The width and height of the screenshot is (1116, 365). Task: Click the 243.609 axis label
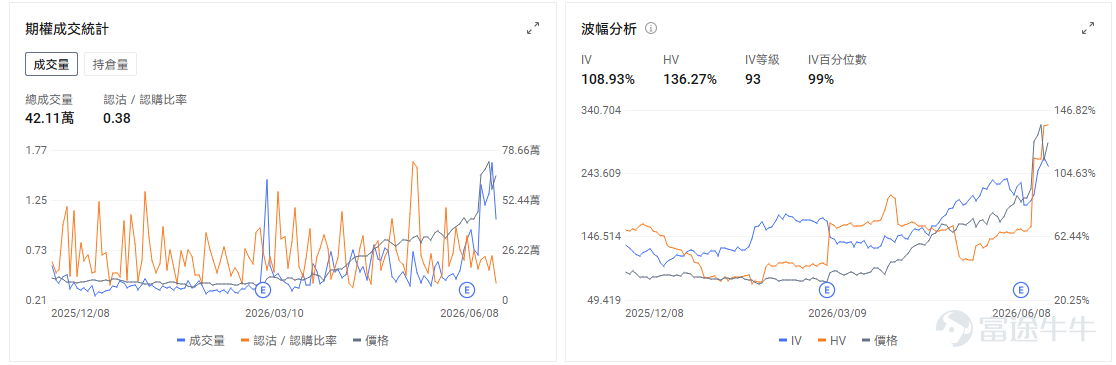[x=601, y=173]
